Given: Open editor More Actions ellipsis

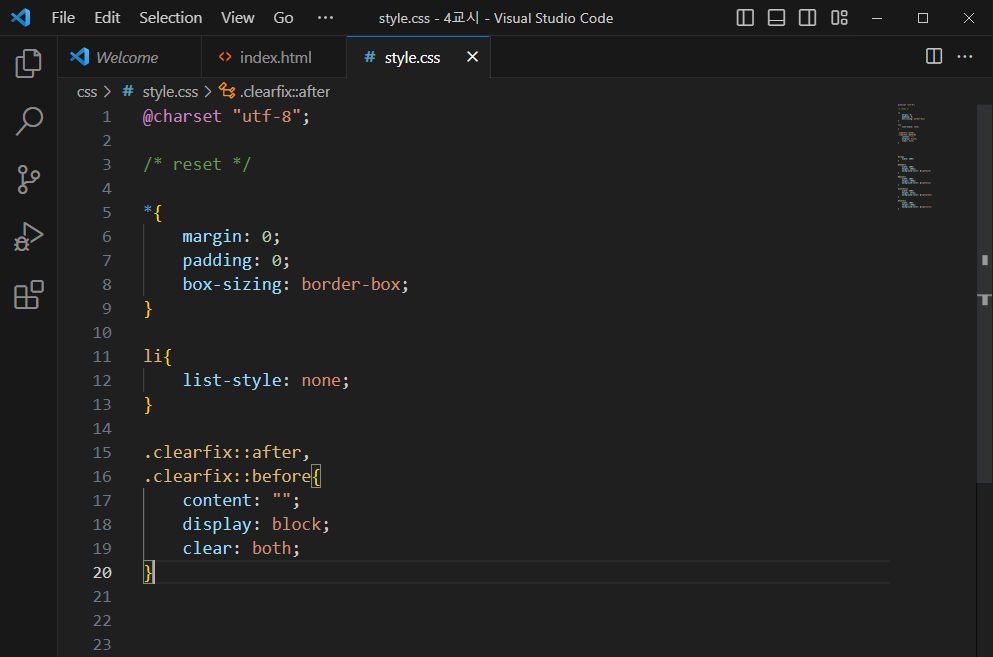Looking at the screenshot, I should point(965,56).
